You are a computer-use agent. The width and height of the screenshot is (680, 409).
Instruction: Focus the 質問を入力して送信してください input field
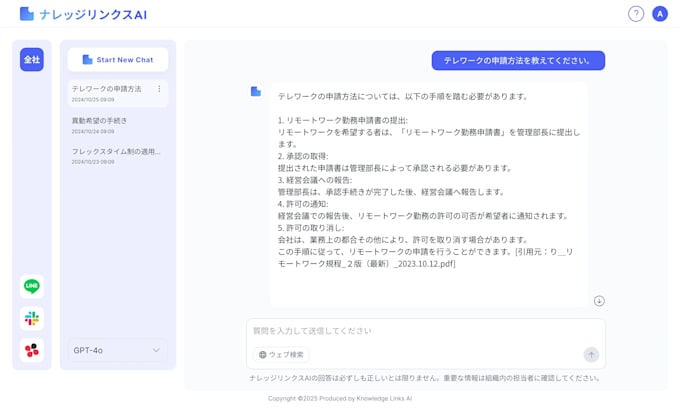coord(425,331)
